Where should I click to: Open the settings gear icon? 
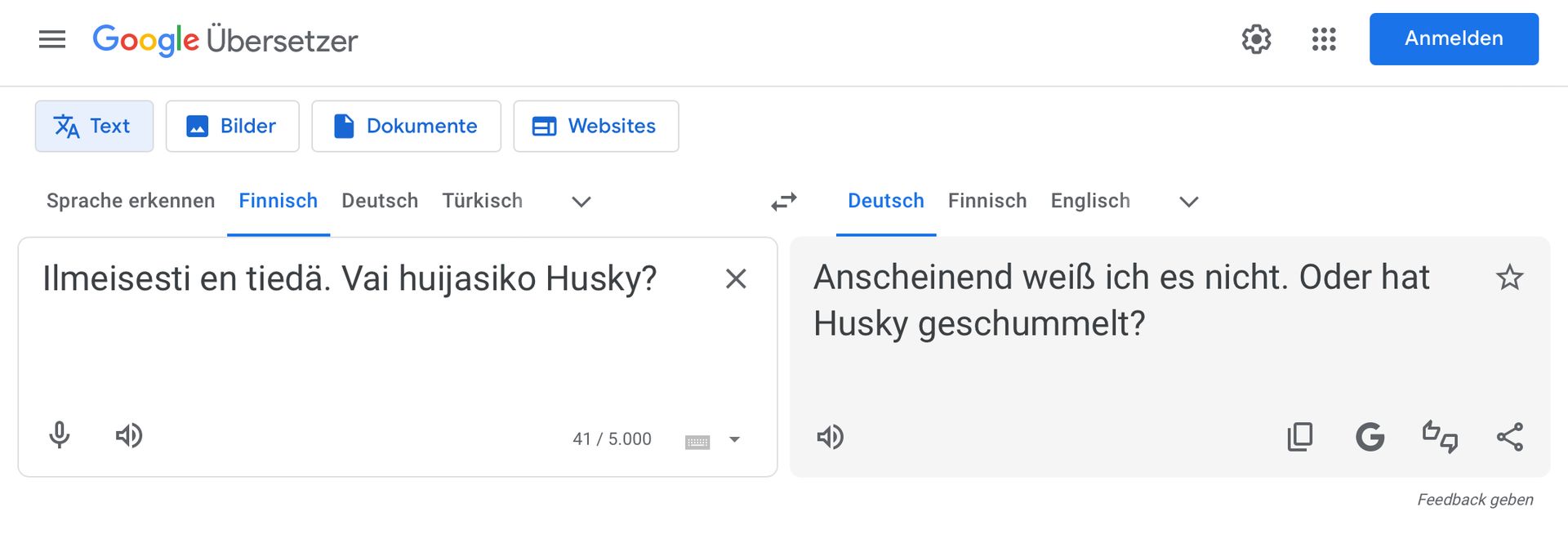coord(1256,39)
